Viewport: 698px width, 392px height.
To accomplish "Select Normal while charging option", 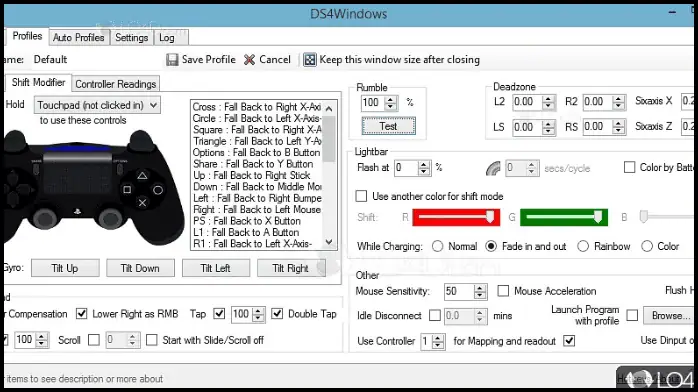I will point(438,246).
